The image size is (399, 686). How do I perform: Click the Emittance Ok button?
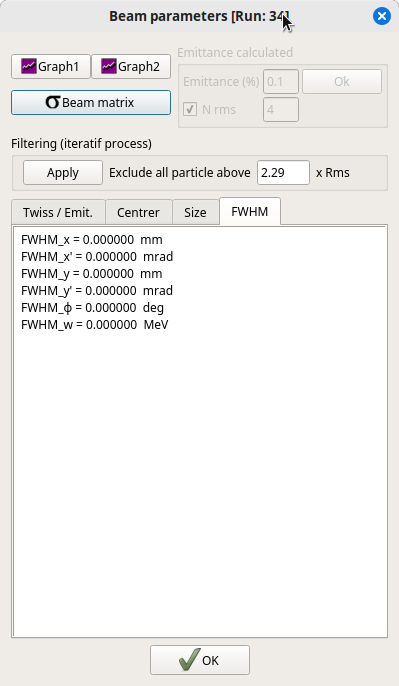tap(342, 81)
